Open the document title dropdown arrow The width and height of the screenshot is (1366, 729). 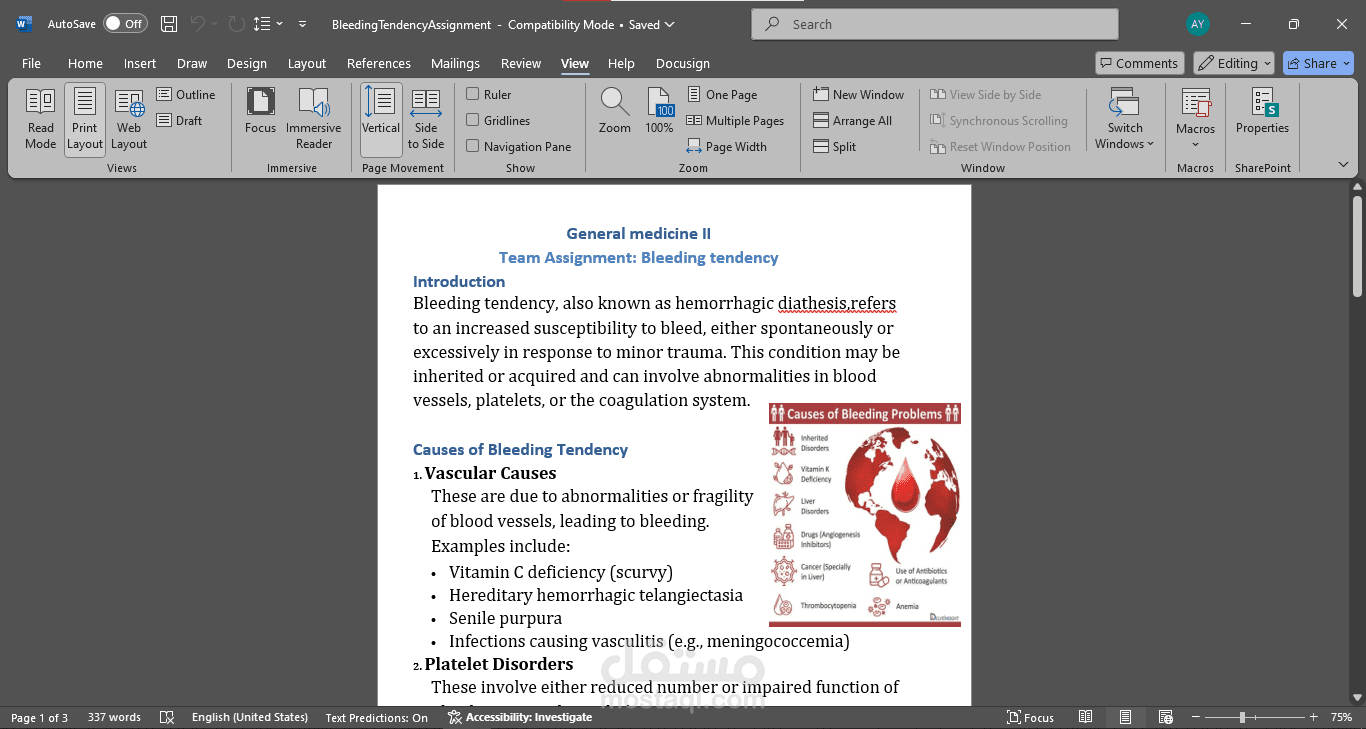click(x=670, y=24)
